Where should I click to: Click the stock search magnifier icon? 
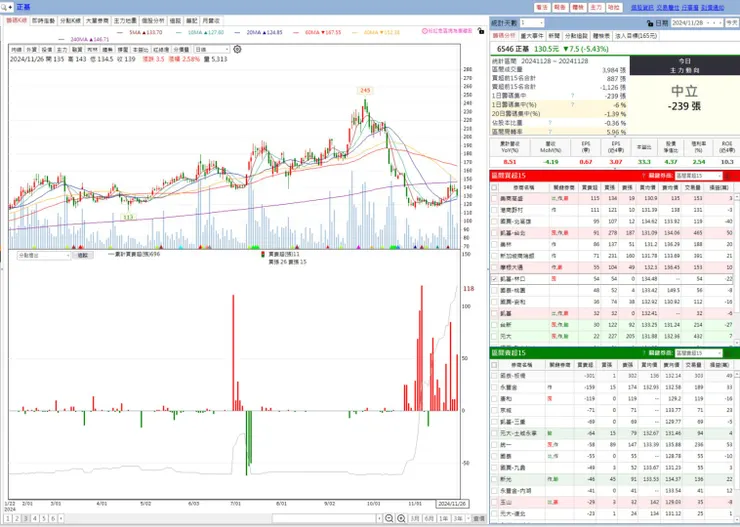click(4, 7)
